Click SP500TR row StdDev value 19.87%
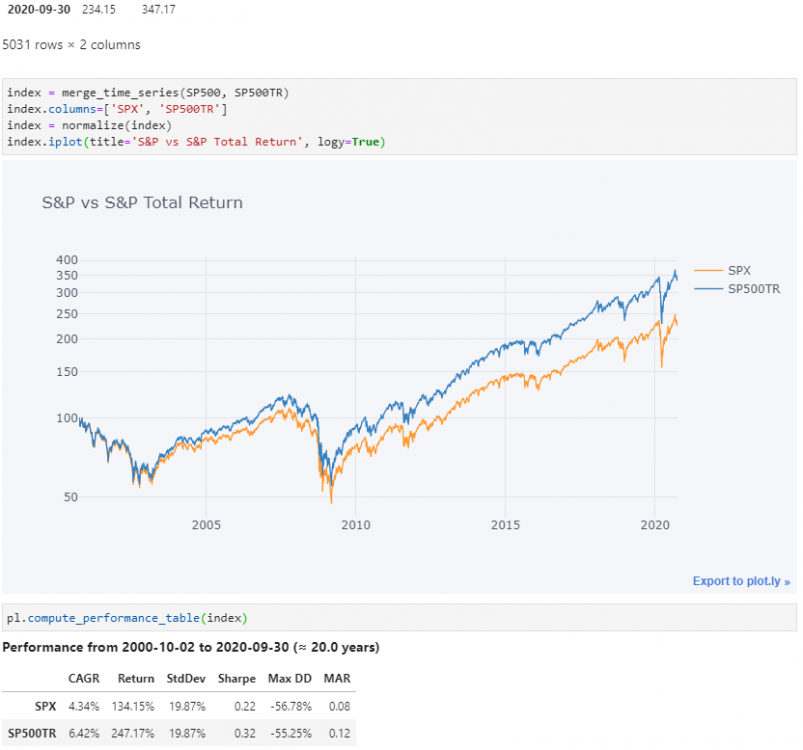 click(x=187, y=733)
